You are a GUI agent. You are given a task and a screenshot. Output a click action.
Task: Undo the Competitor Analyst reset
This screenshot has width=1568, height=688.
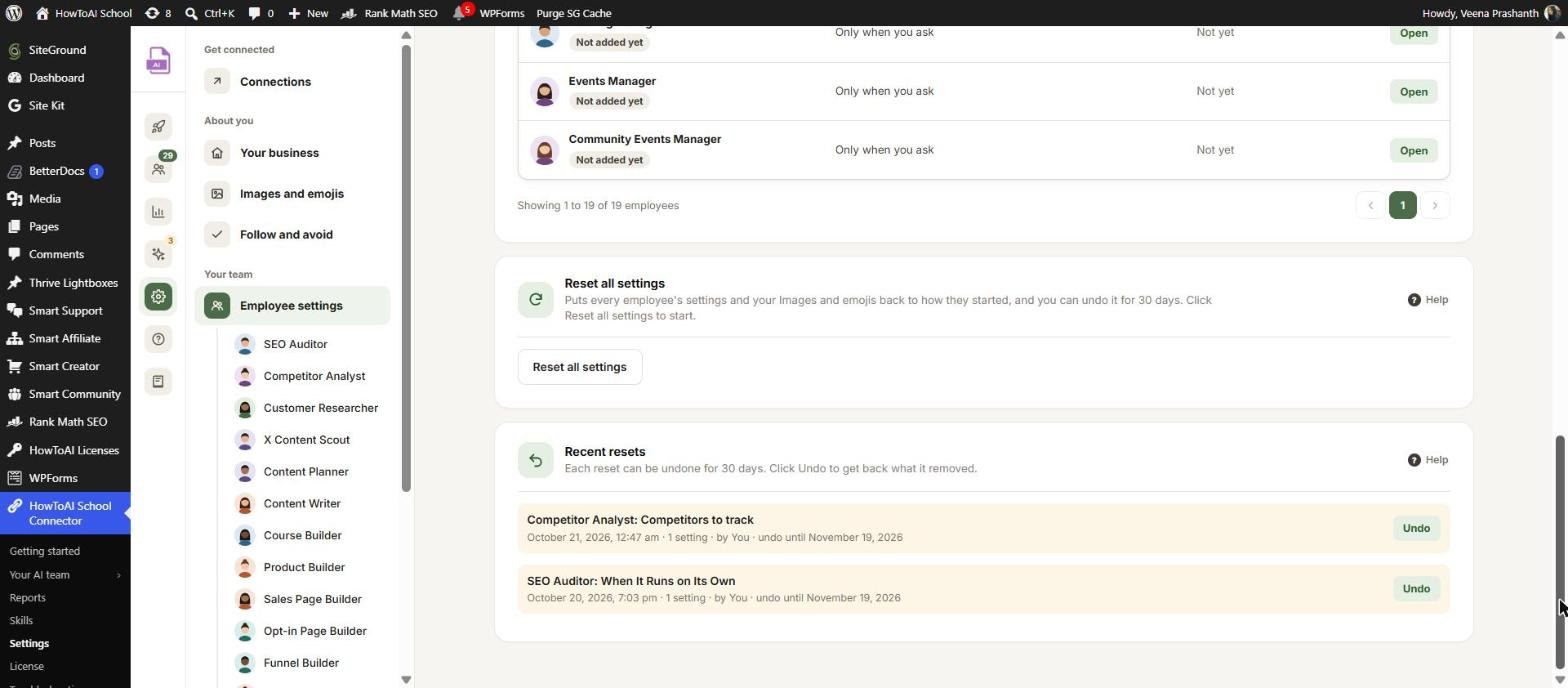coord(1416,528)
